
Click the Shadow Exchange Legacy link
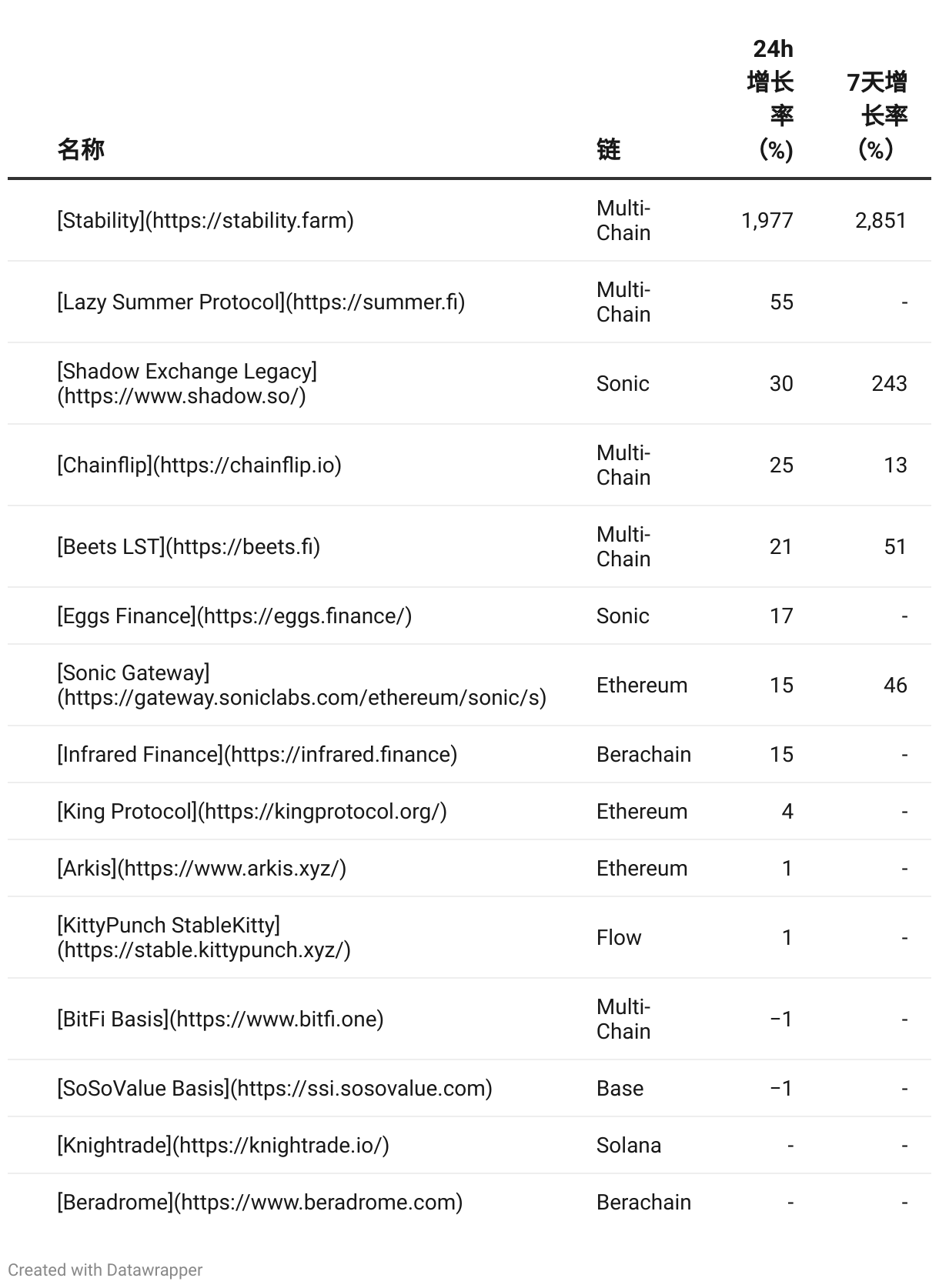pos(187,383)
